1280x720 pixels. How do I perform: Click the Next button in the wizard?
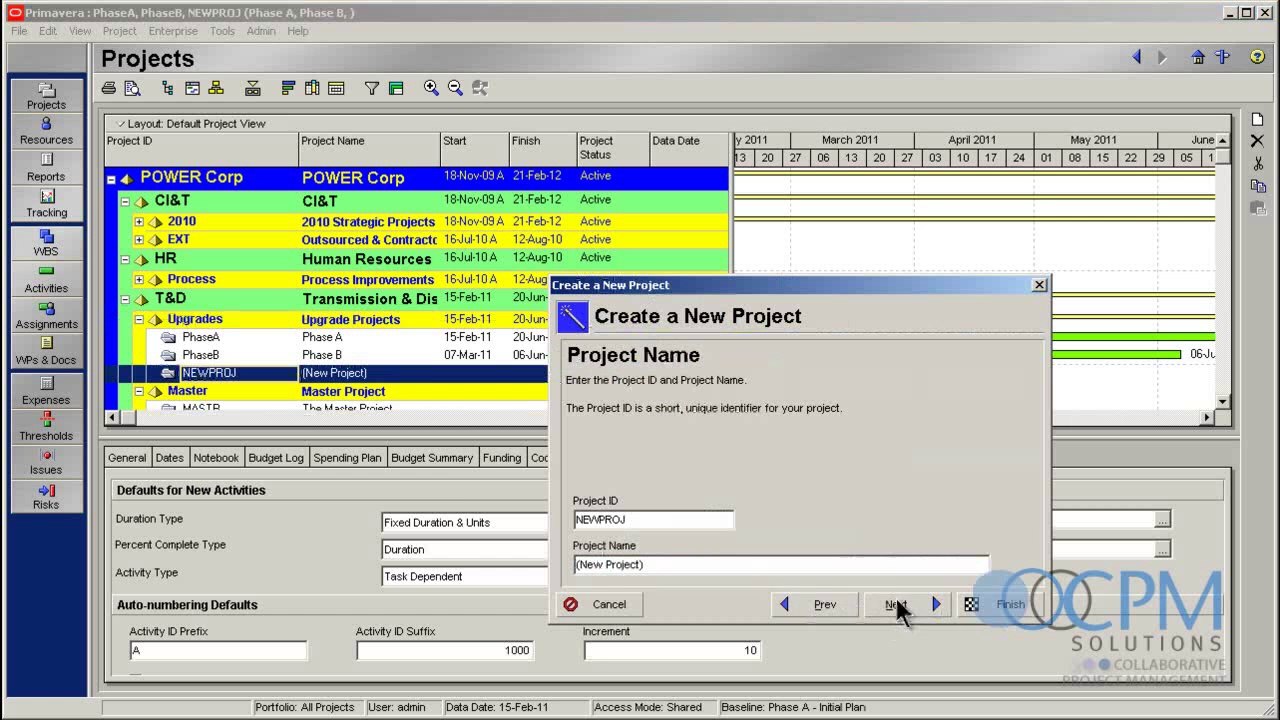point(907,604)
